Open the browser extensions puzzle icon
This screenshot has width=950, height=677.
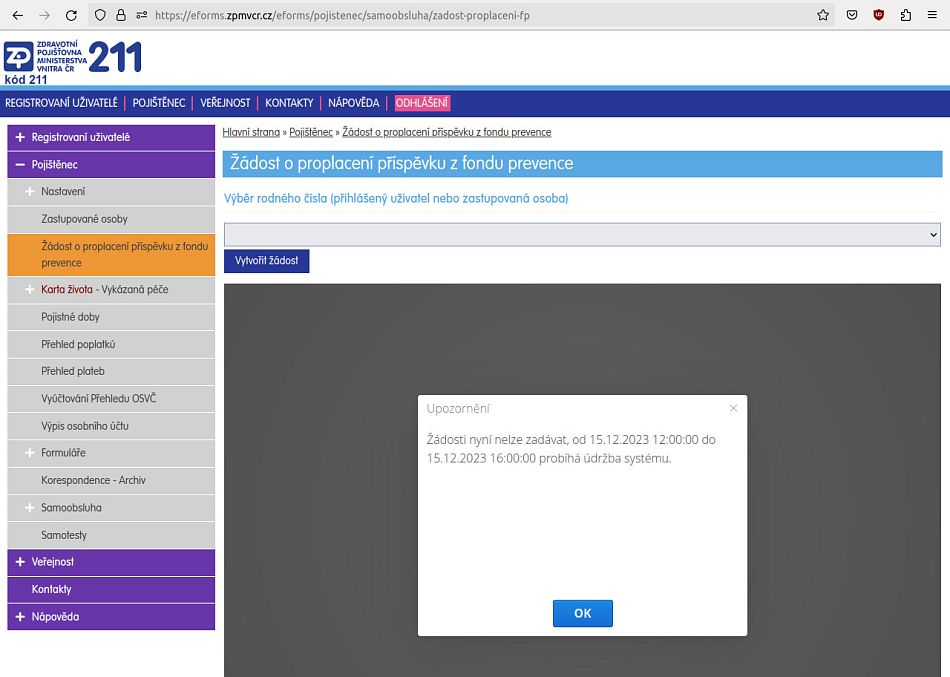[x=906, y=15]
